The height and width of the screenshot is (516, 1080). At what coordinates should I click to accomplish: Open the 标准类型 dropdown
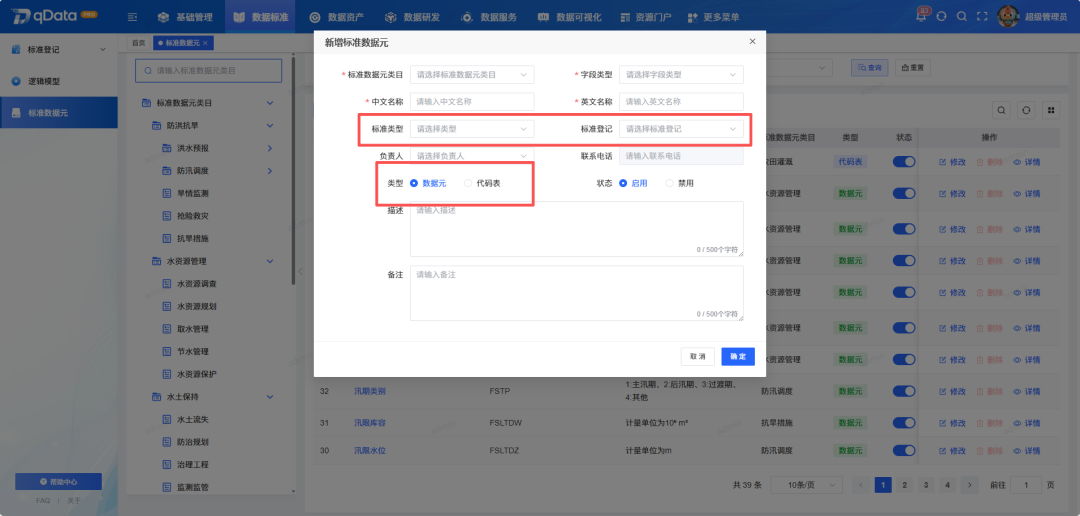(x=472, y=129)
